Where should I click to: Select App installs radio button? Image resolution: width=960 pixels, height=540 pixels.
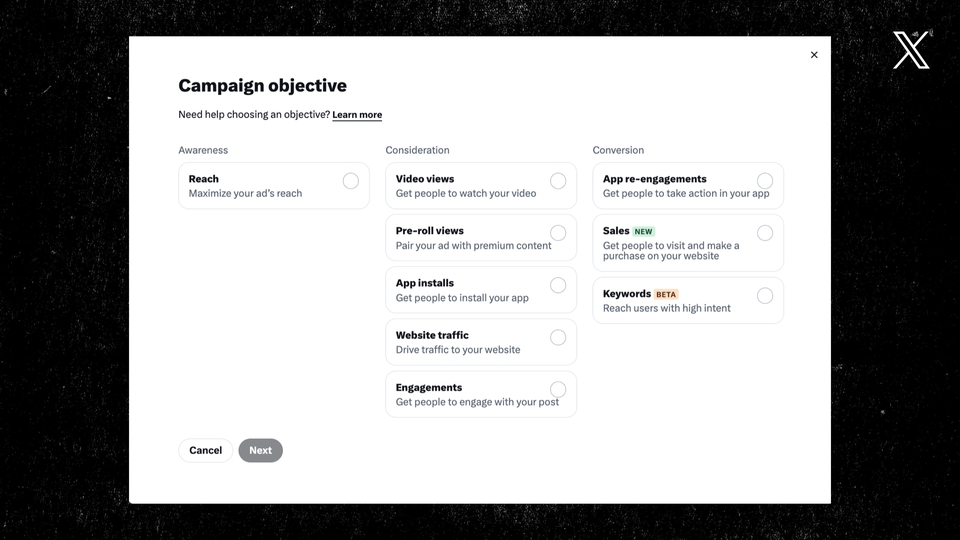coord(558,285)
